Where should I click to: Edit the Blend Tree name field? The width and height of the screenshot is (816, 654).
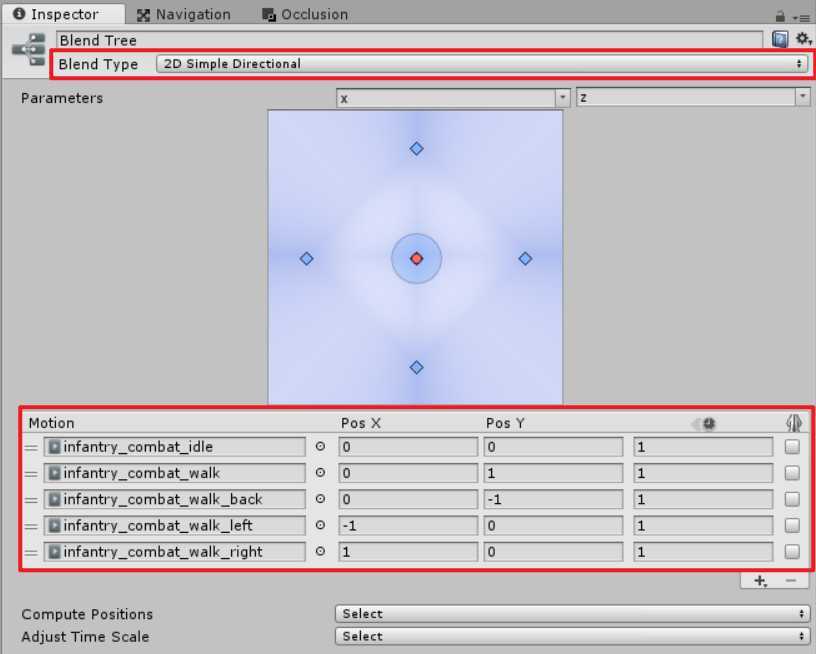(x=410, y=40)
